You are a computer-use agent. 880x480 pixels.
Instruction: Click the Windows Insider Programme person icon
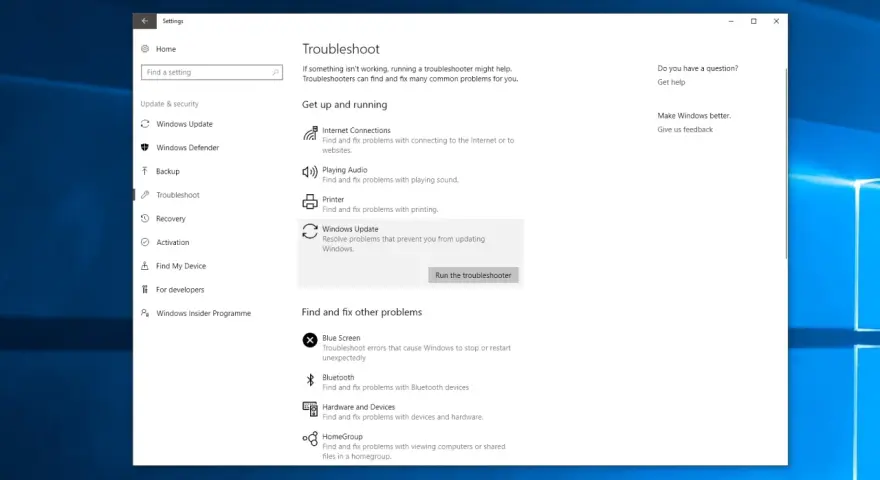[x=145, y=313]
